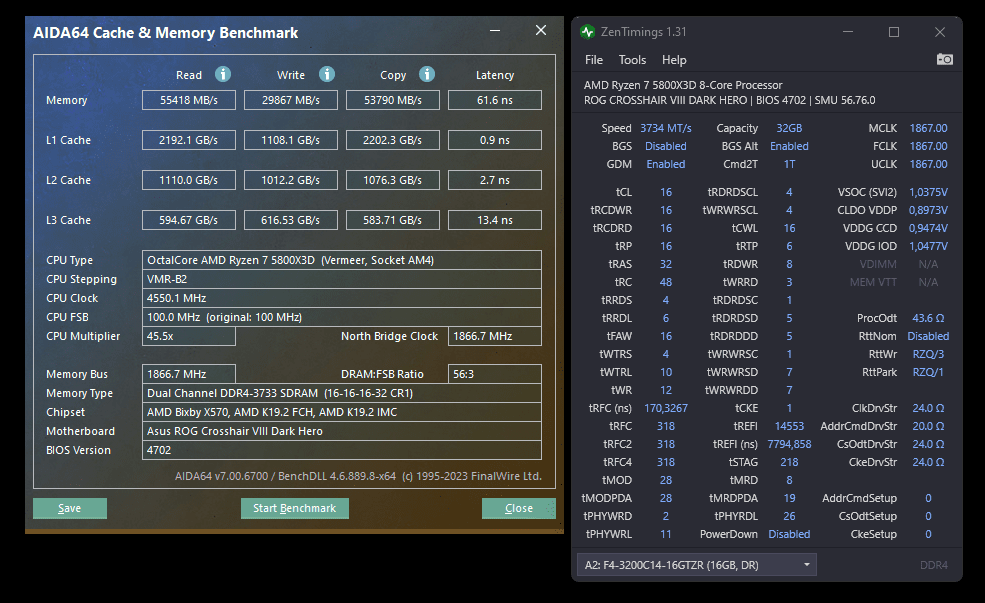Select the Memory Read value 55418 MB/s
The width and height of the screenshot is (985, 603).
[189, 100]
